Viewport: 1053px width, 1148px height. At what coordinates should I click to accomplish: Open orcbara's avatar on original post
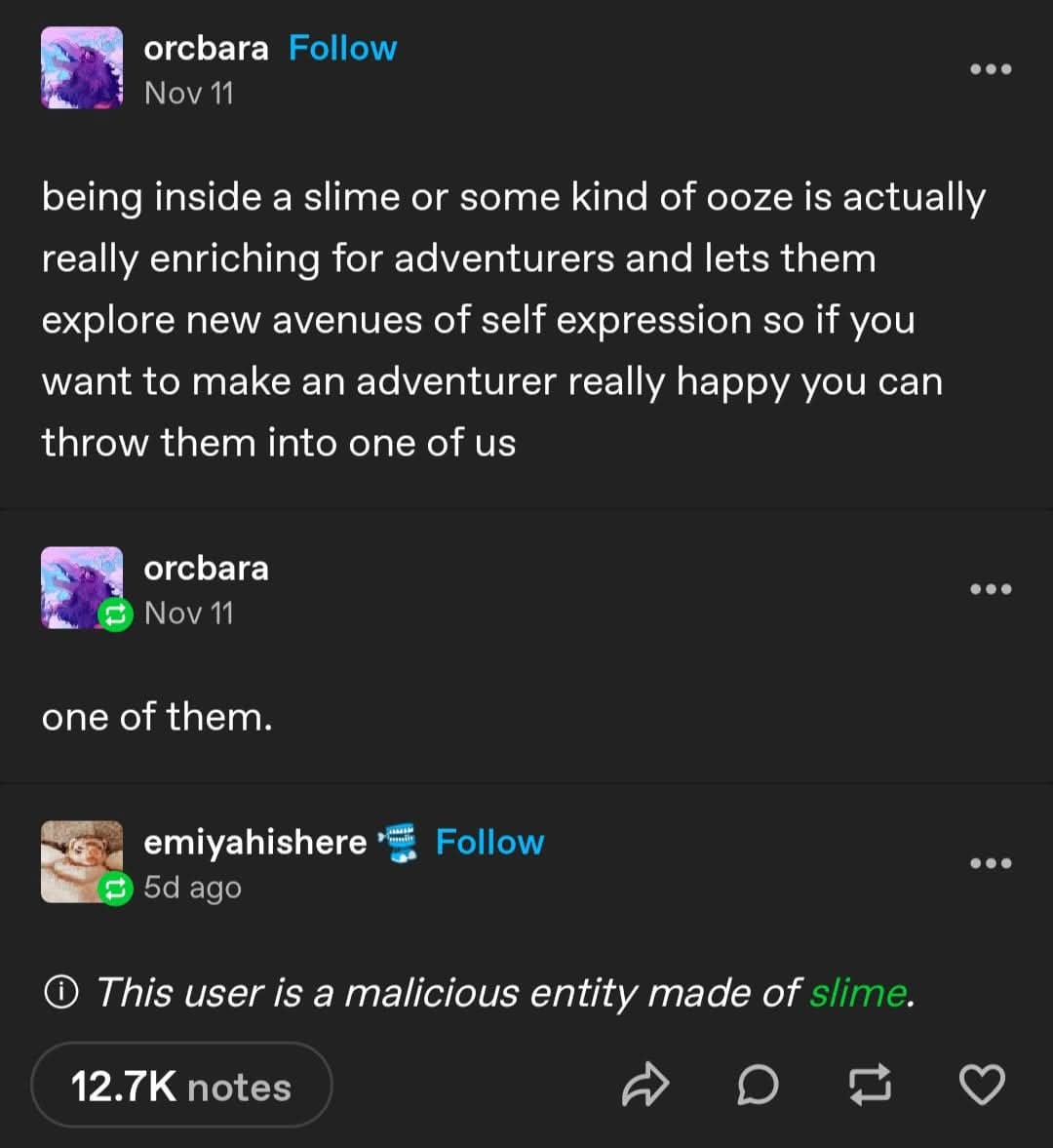(x=82, y=67)
